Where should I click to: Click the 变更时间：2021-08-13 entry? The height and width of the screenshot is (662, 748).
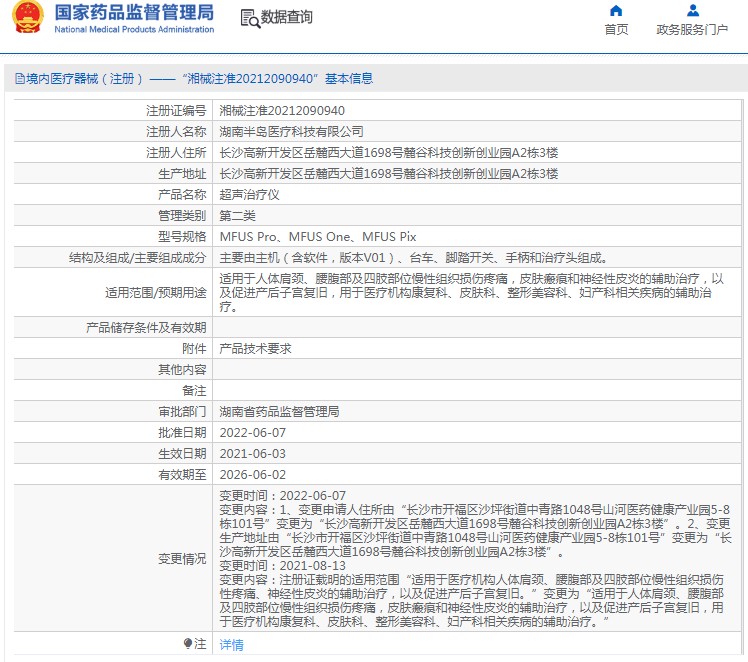[282, 566]
